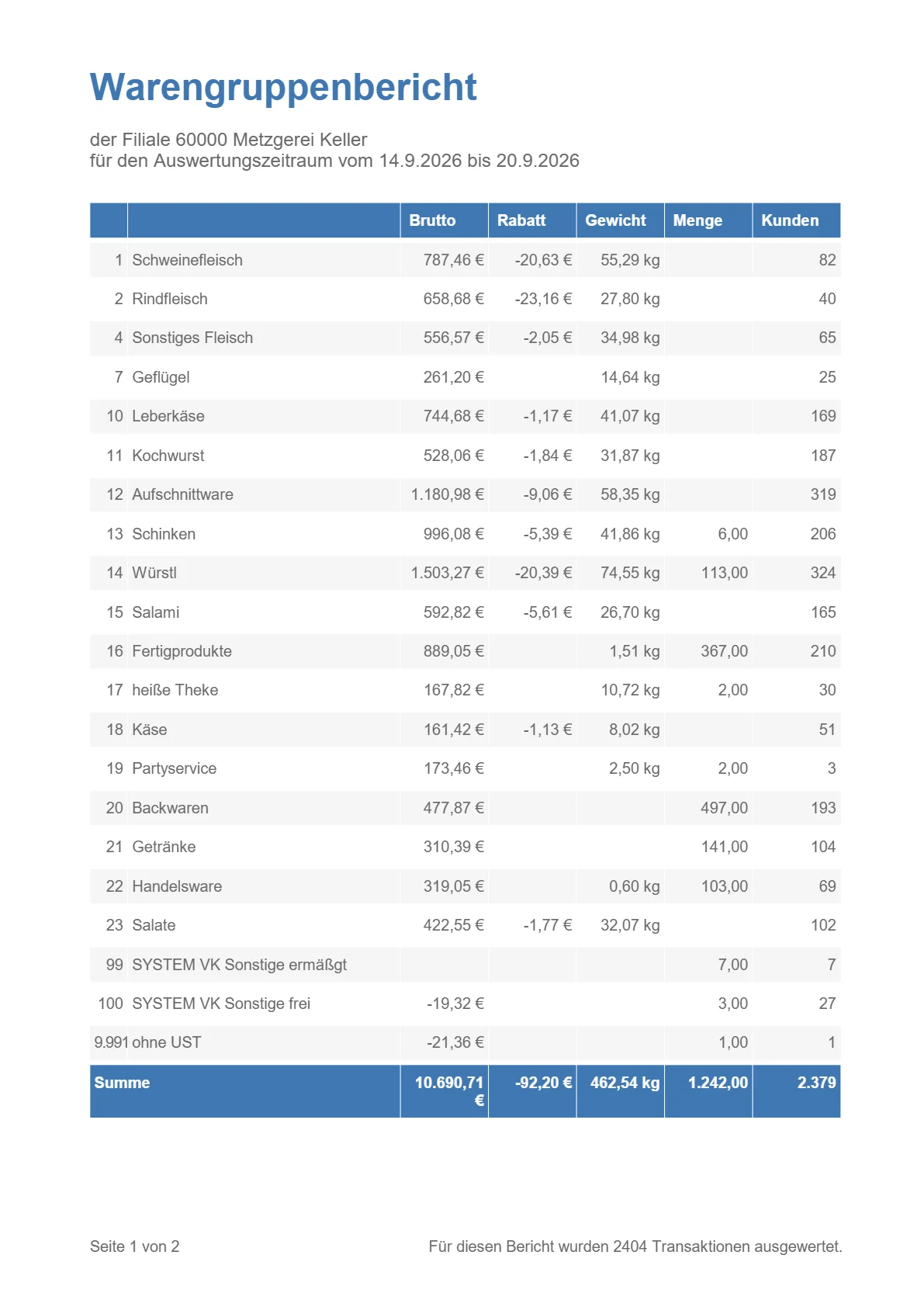Click the Backwaren Menge value 497,00
The height and width of the screenshot is (1307, 924).
click(x=724, y=808)
